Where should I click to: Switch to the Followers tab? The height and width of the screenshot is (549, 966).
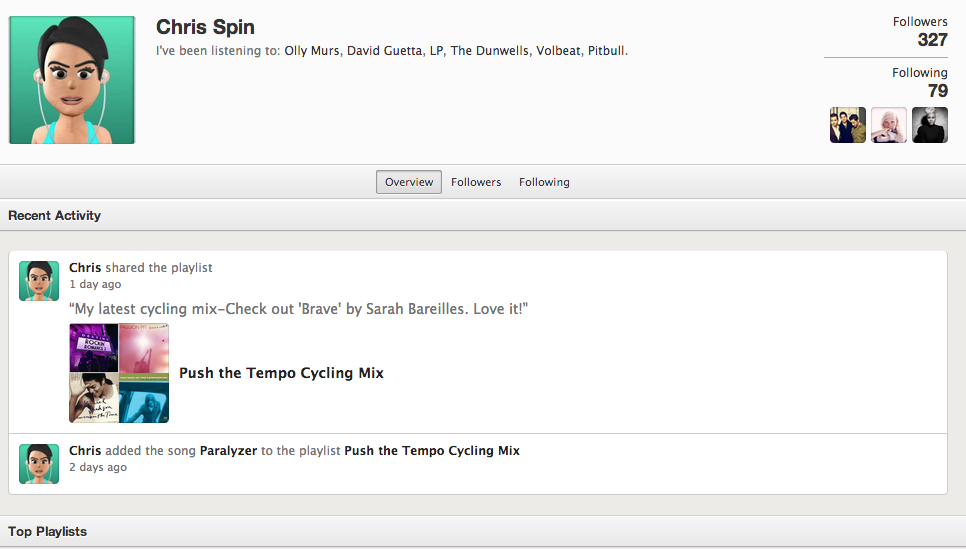pyautogui.click(x=476, y=182)
